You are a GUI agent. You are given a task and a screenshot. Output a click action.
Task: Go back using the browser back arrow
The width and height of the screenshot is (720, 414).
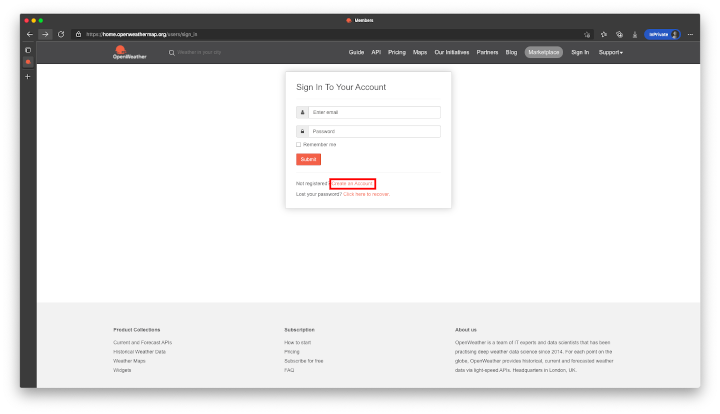(30, 34)
